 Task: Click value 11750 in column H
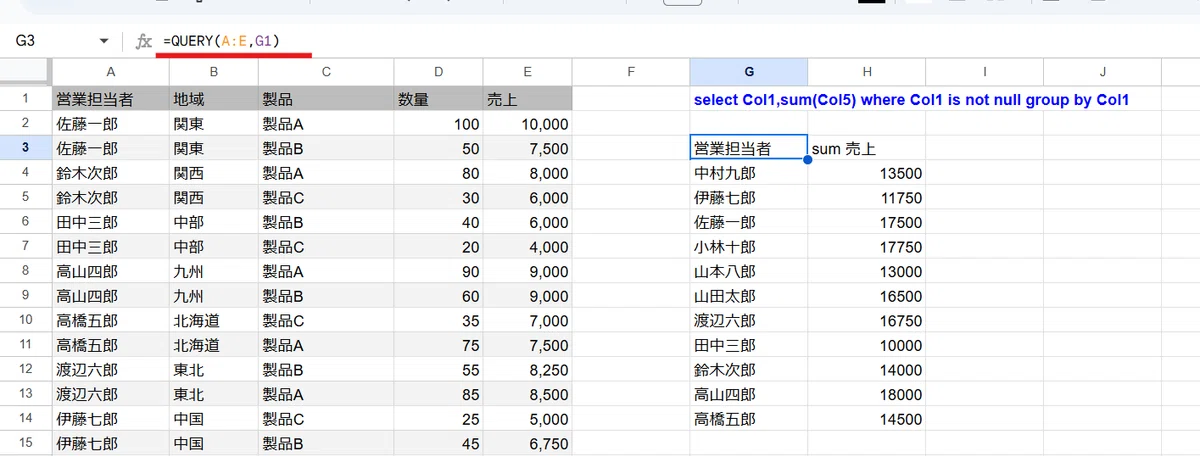pyautogui.click(x=867, y=197)
